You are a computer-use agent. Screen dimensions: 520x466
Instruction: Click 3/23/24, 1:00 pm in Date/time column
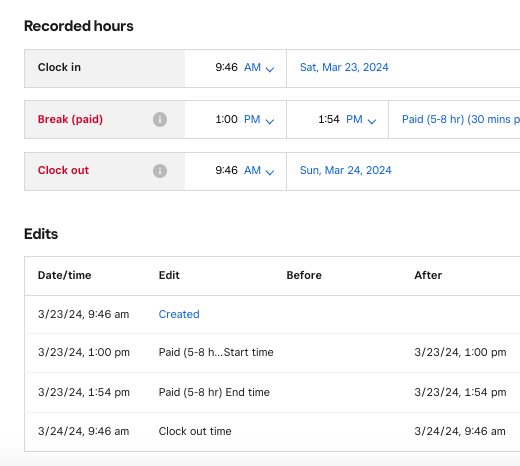[x=84, y=353]
